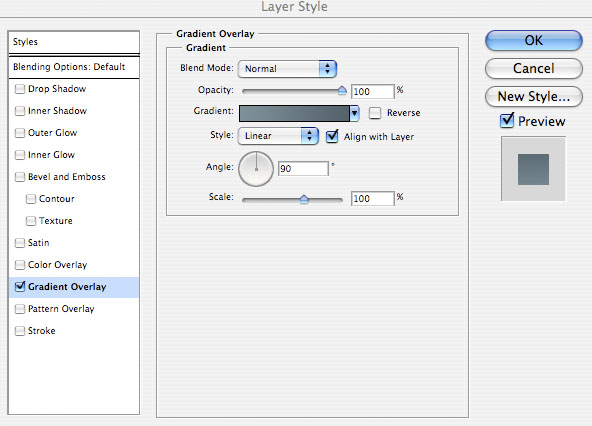592x426 pixels.
Task: Click the gradient color bar
Action: 294,113
